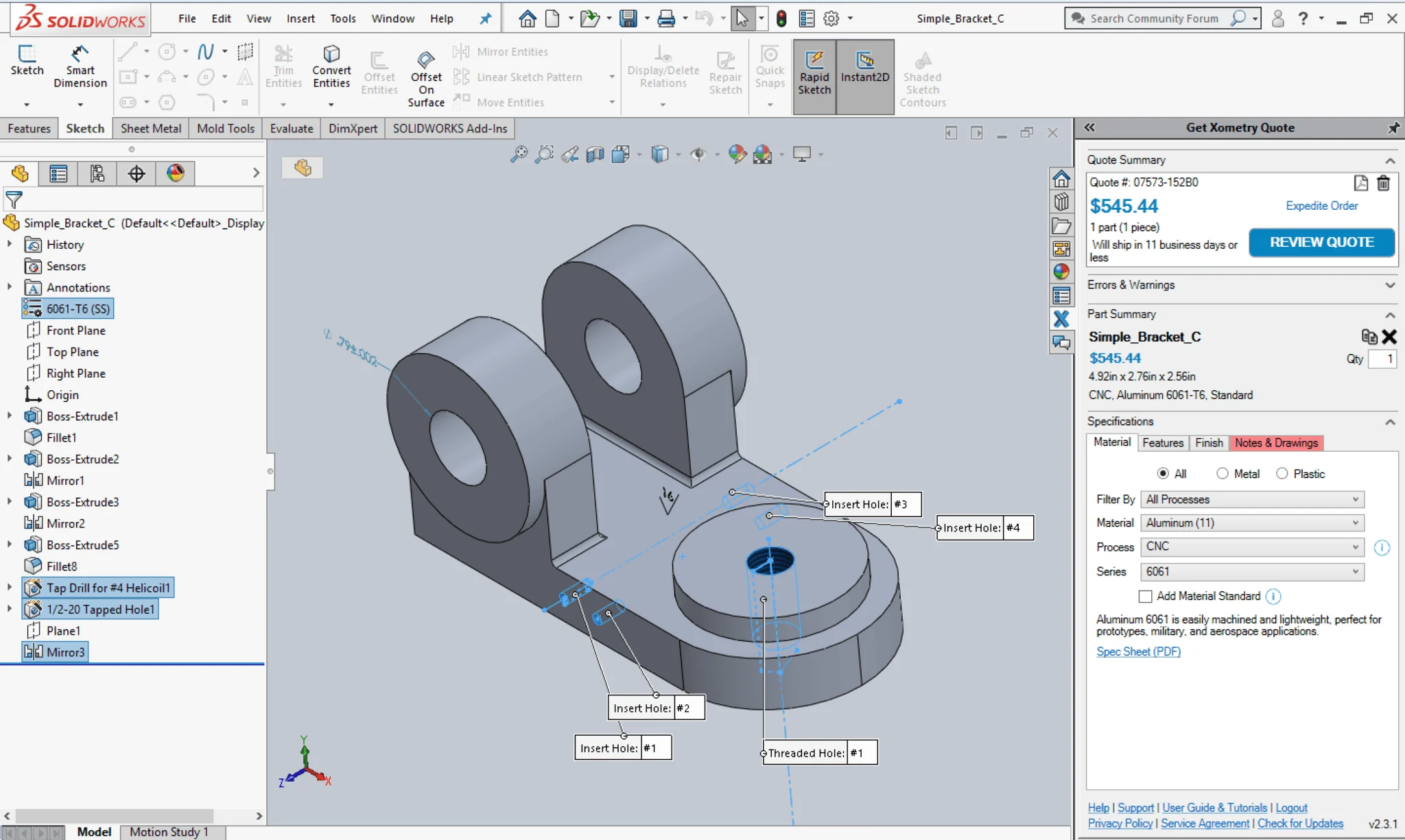Viewport: 1405px width, 840px height.
Task: Open the DisplayManager appearance tab
Action: point(175,173)
